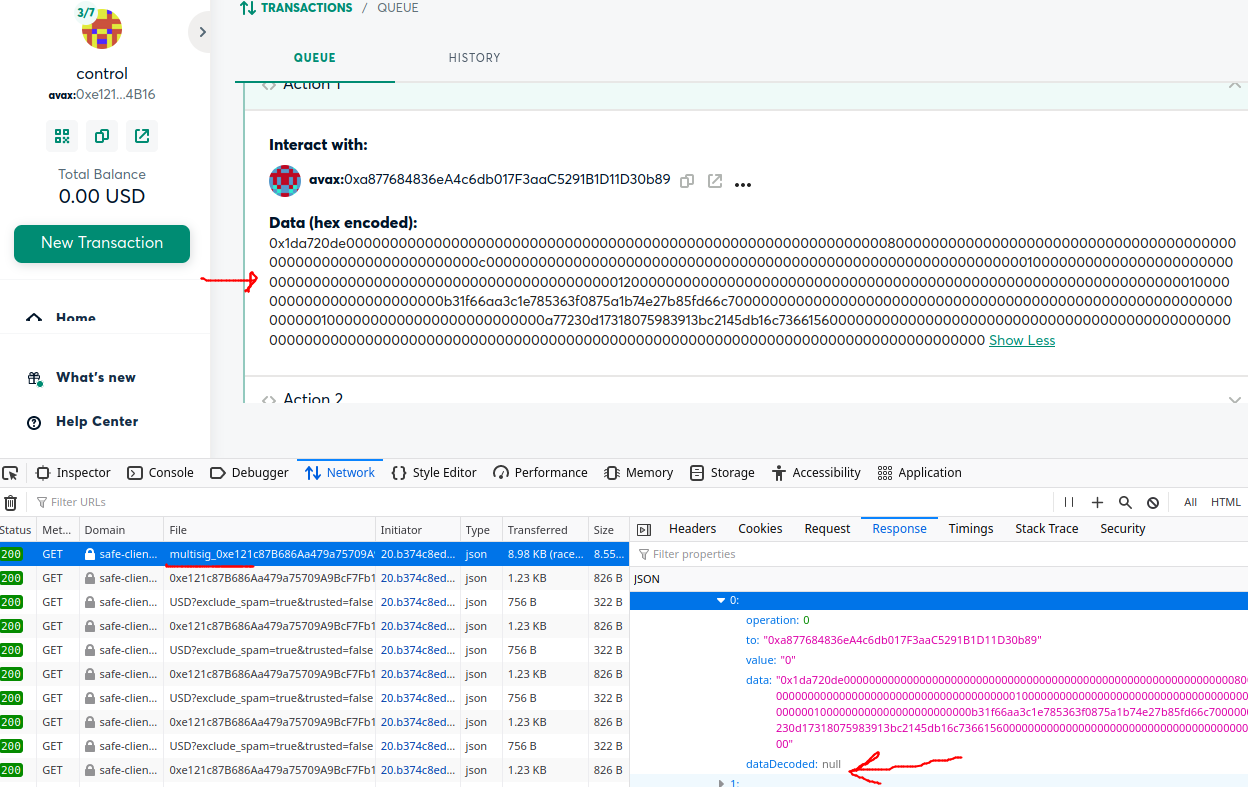Block a request with the blocking icon
The height and width of the screenshot is (787, 1248).
(1153, 501)
